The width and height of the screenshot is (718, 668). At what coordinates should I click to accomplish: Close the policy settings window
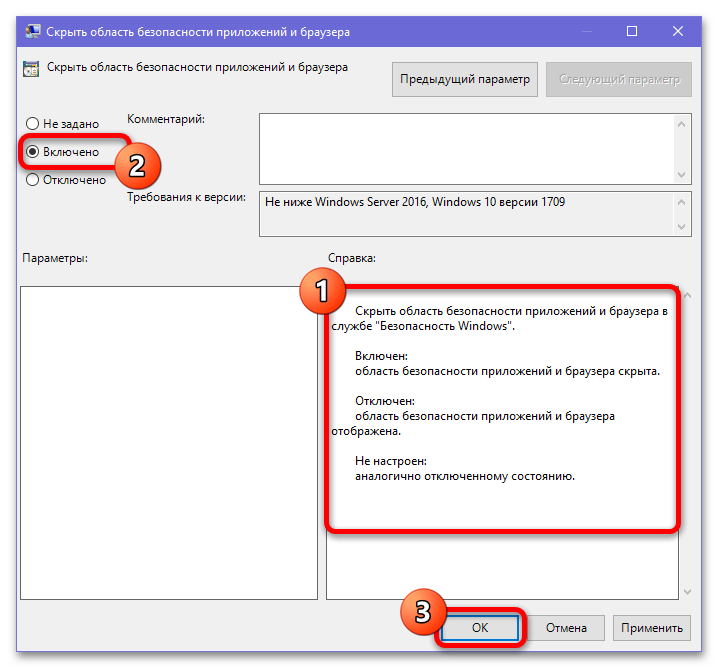coord(678,31)
